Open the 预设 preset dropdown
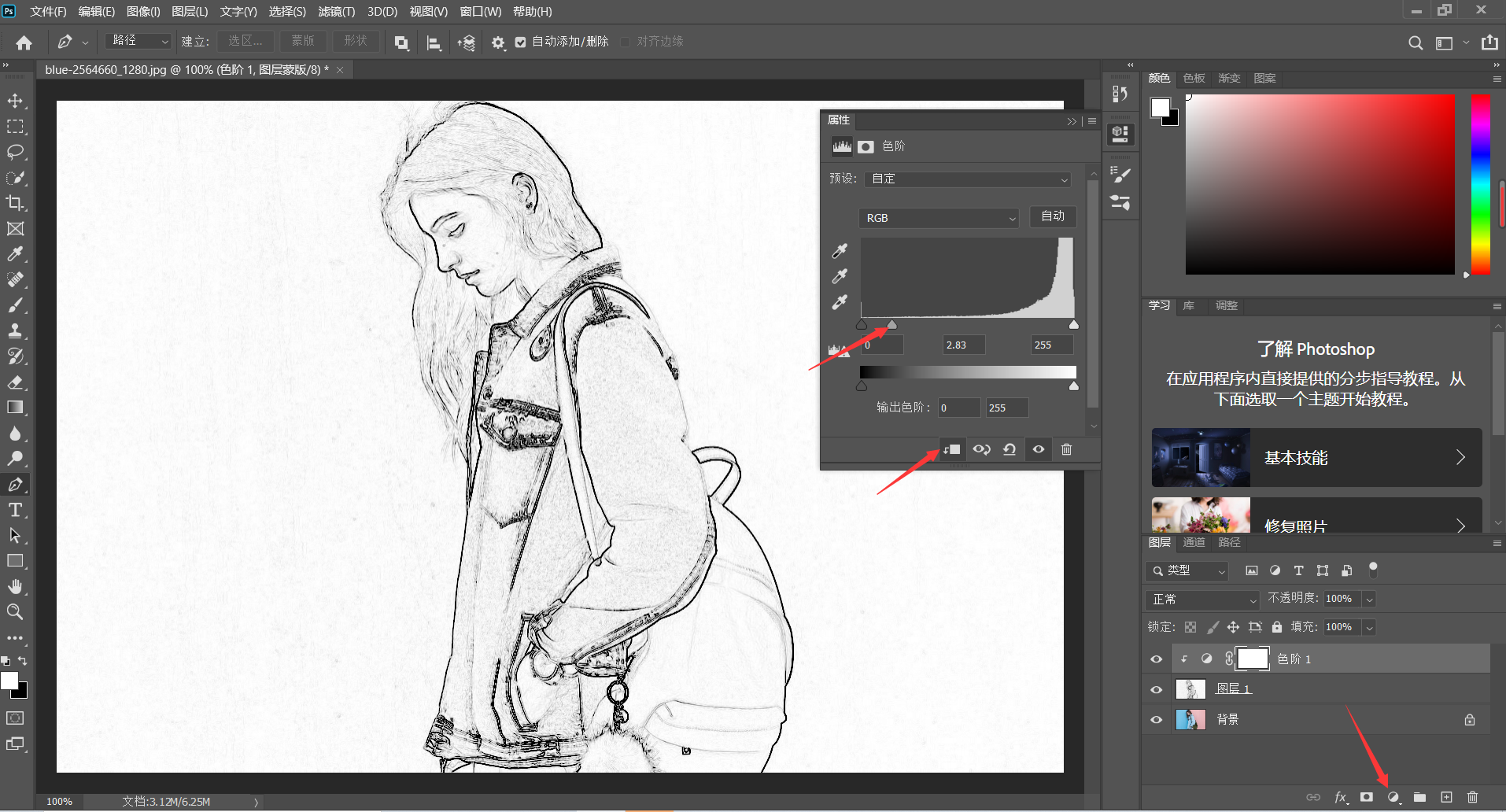 (x=968, y=179)
